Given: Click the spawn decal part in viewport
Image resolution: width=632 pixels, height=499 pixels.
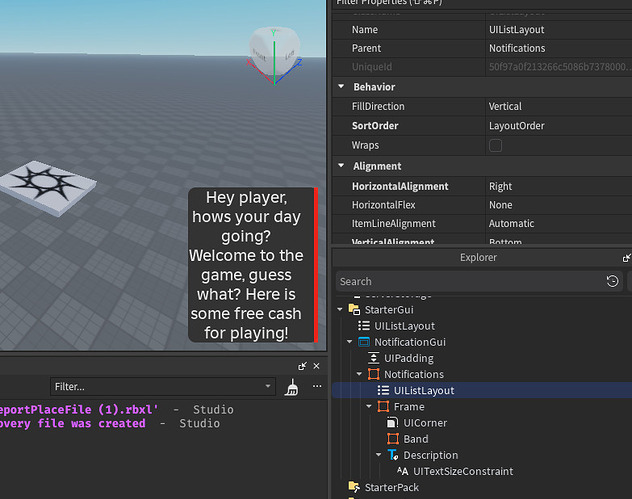Looking at the screenshot, I should [x=48, y=187].
